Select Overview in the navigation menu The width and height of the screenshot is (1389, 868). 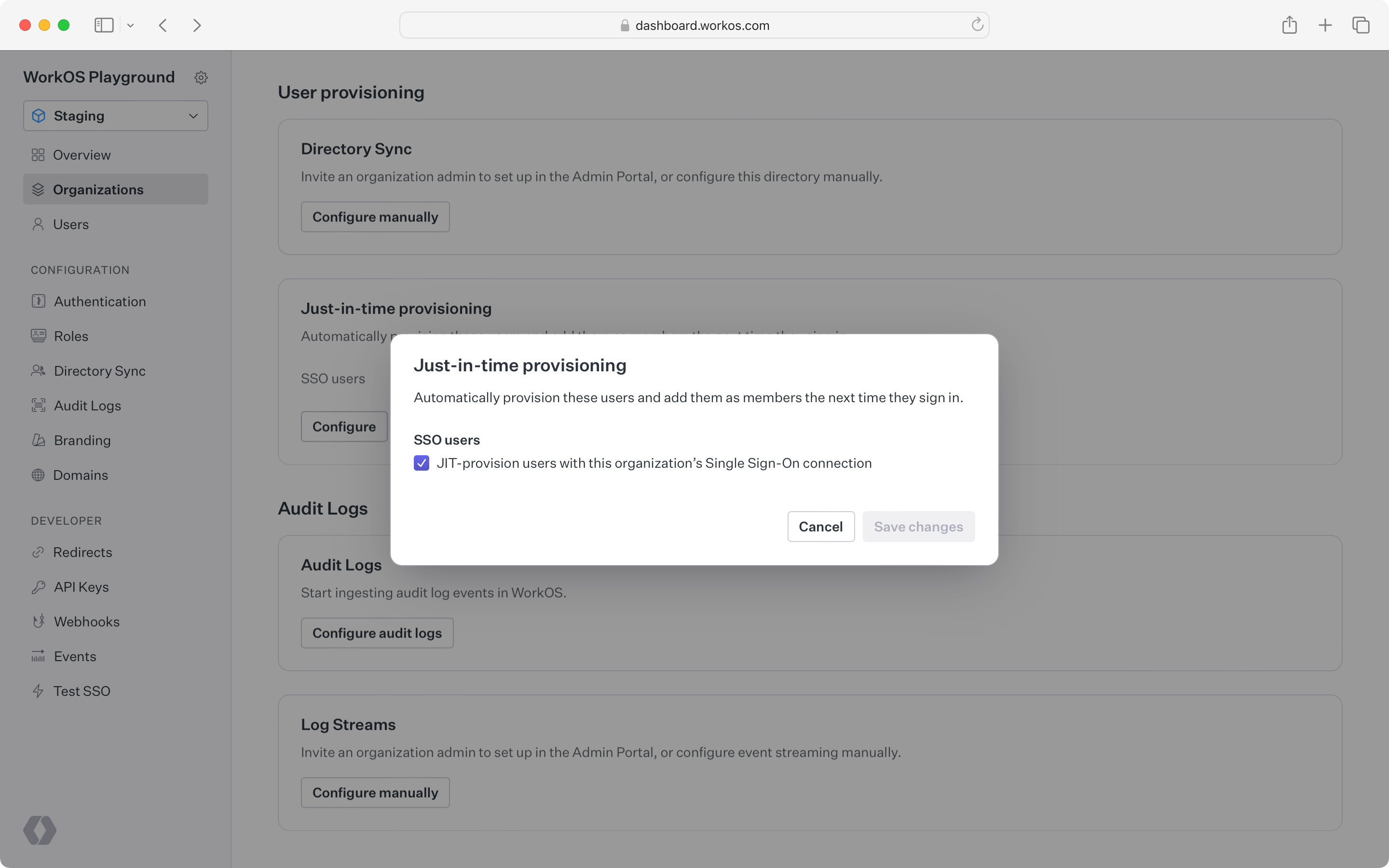tap(82, 154)
